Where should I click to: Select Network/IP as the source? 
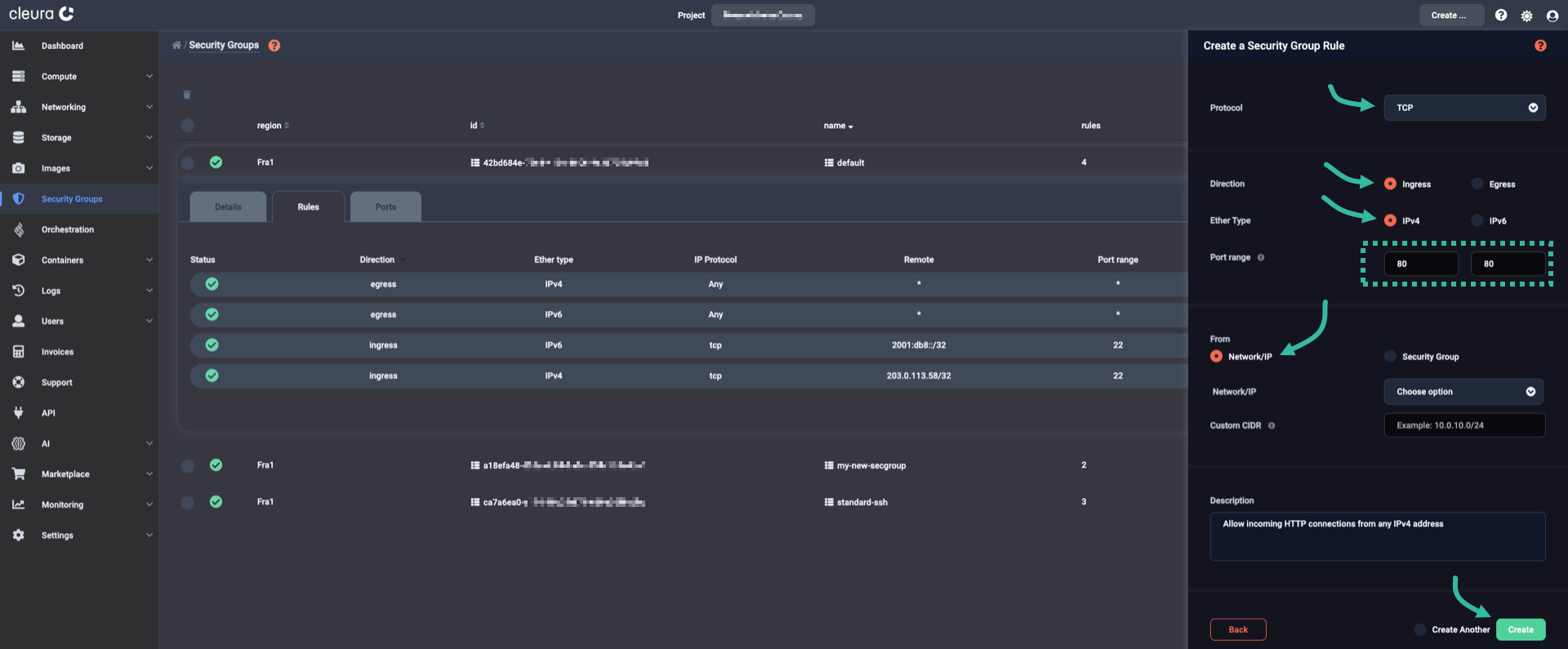tap(1216, 356)
